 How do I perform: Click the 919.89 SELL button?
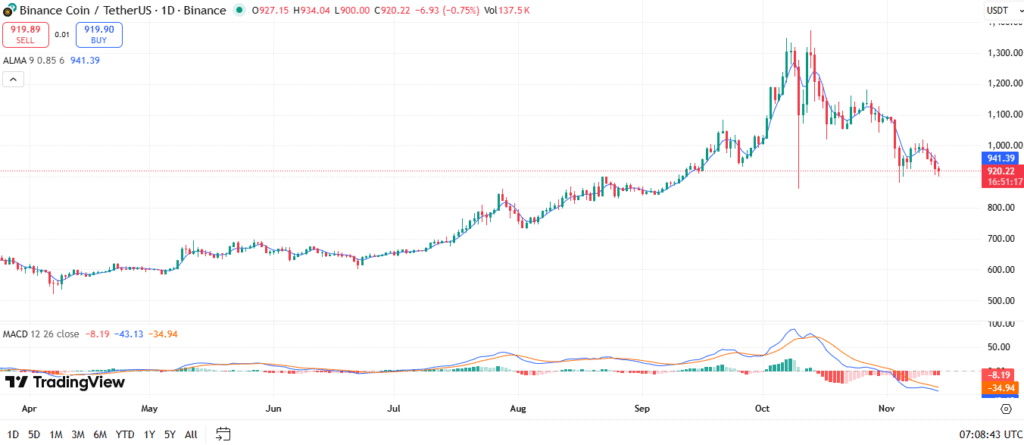[24, 35]
